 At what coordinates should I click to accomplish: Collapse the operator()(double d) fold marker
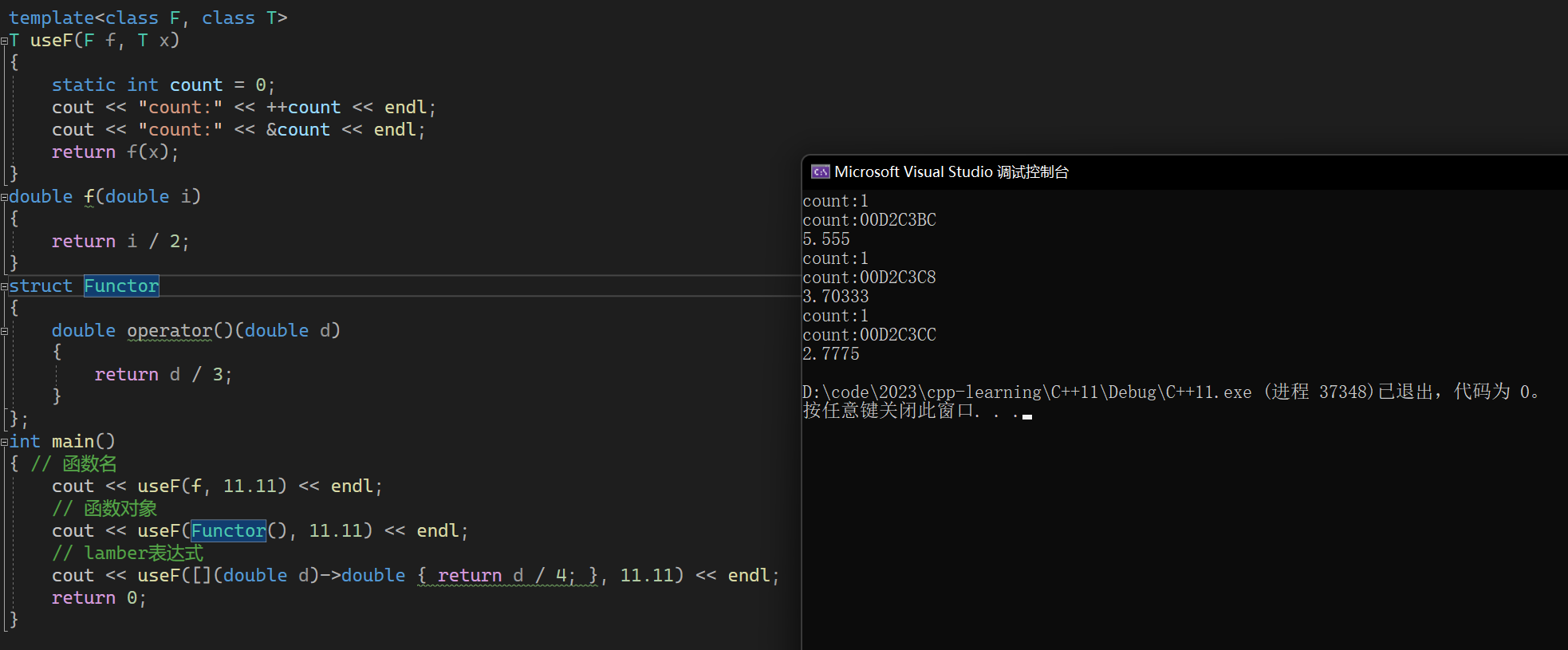tap(4, 331)
